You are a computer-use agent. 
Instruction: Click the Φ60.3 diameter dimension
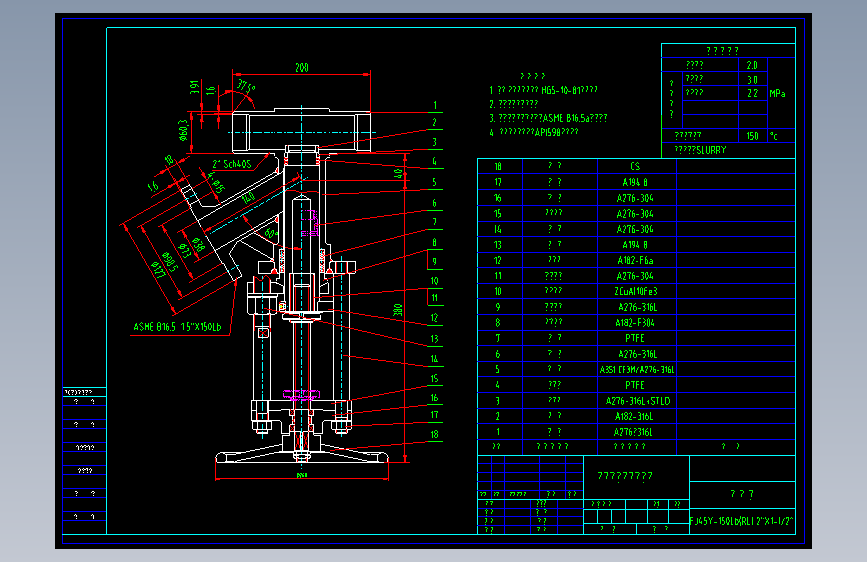pyautogui.click(x=183, y=131)
